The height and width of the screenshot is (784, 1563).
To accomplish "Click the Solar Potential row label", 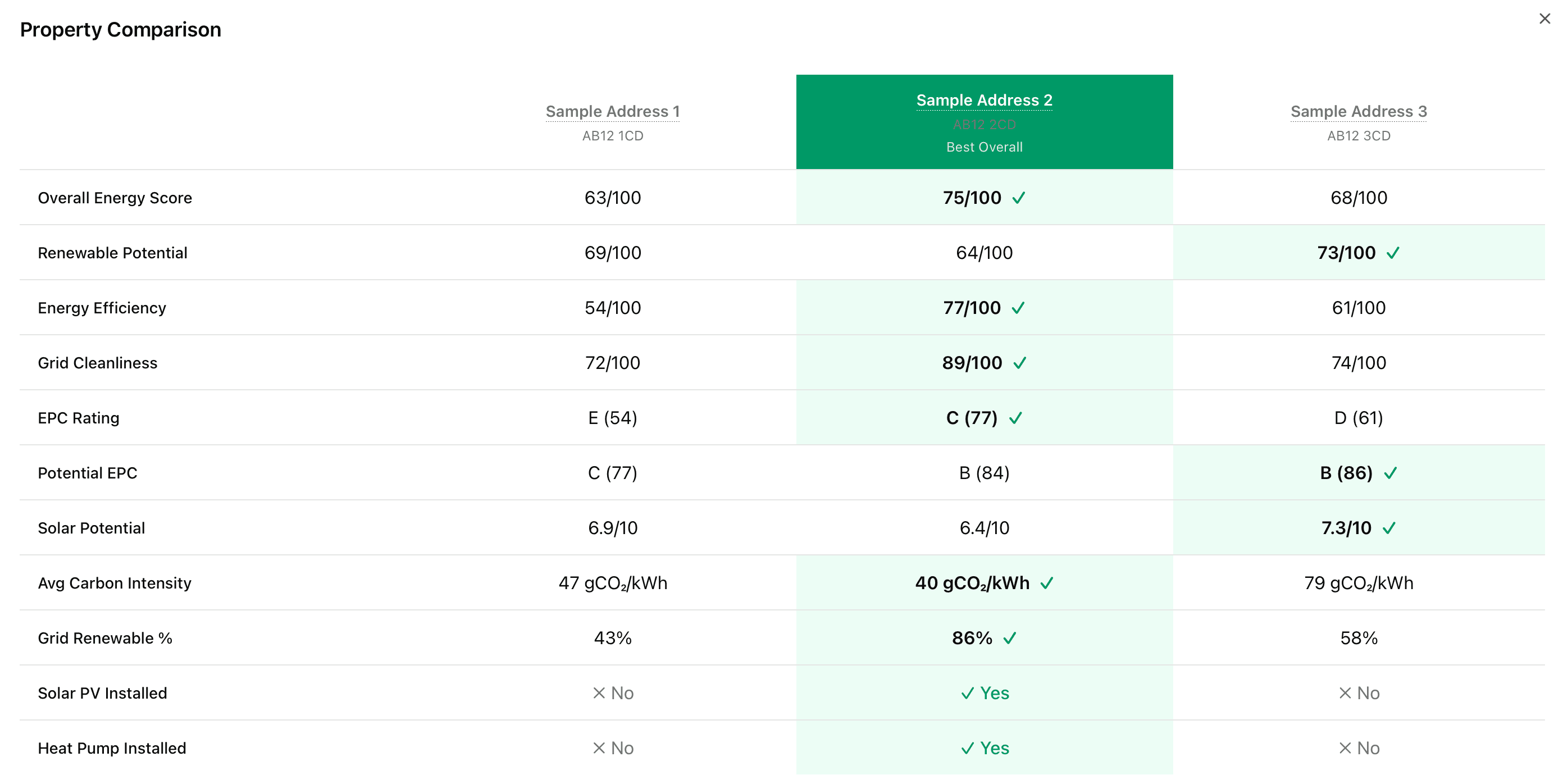I will (x=91, y=528).
